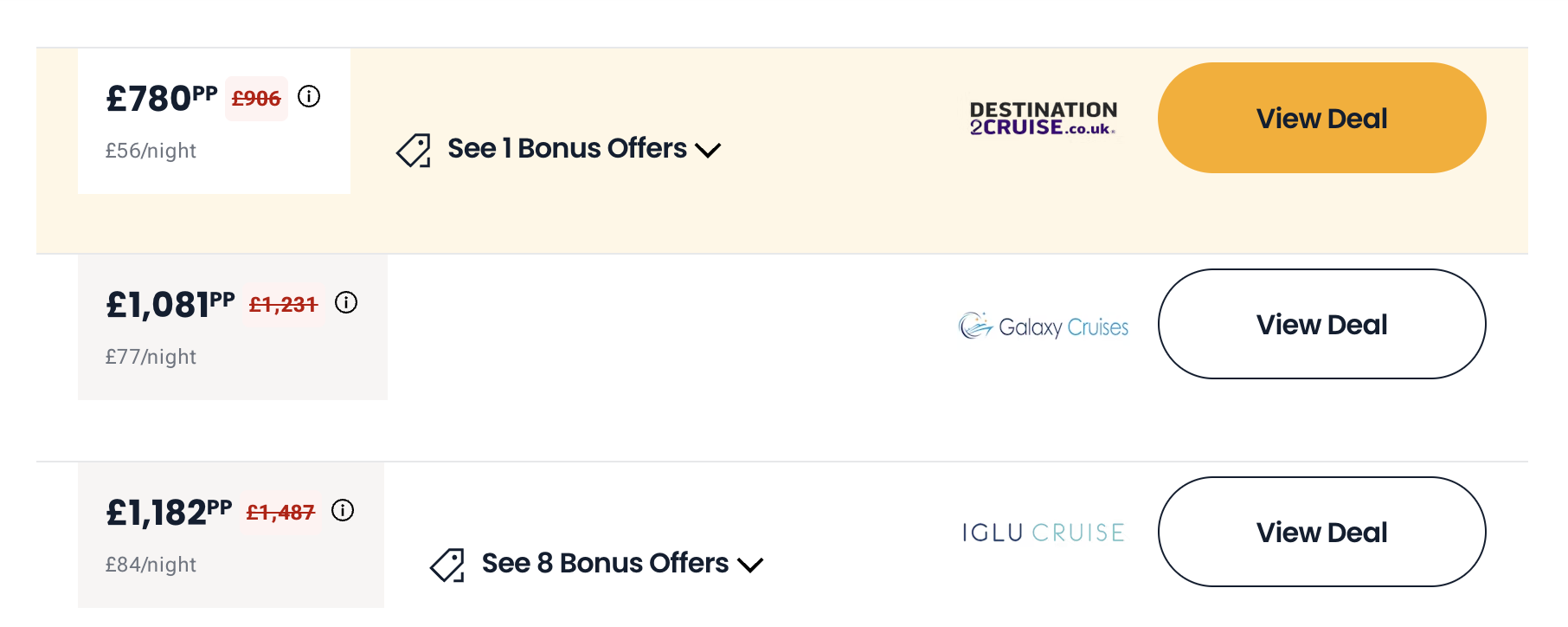Click chevron next to 8 Bonus Offers
Viewport: 1568px width, 627px height.
tap(750, 566)
